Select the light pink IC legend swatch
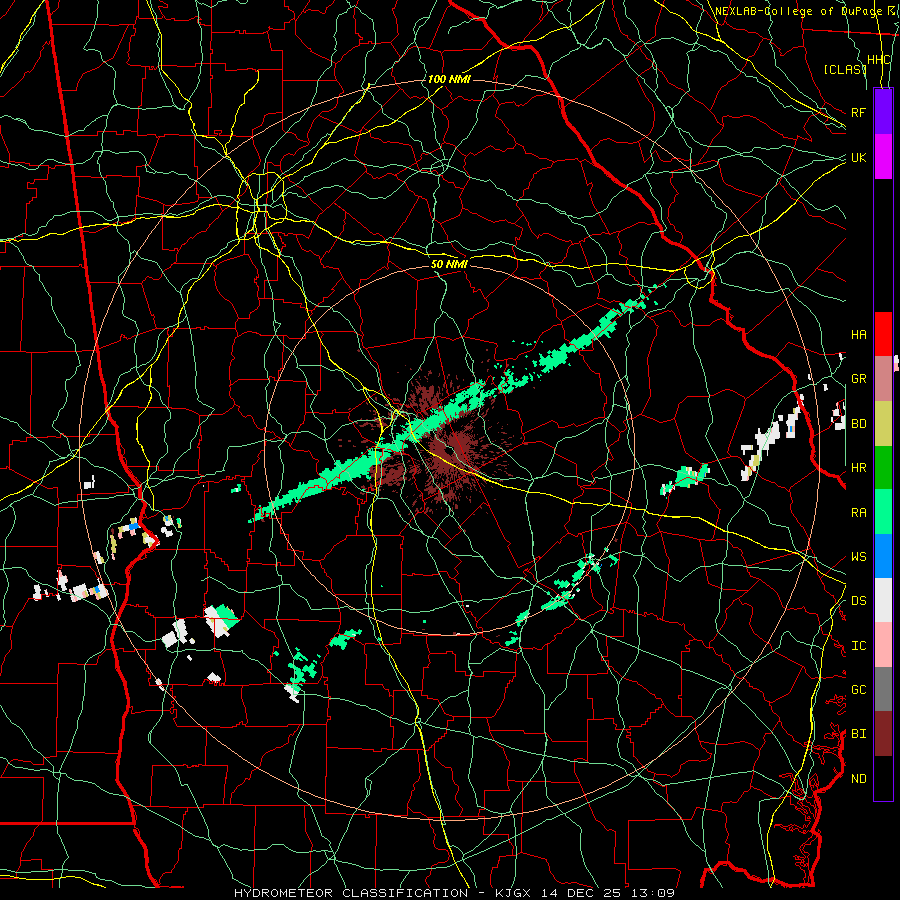Viewport: 900px width, 900px height. coord(883,645)
